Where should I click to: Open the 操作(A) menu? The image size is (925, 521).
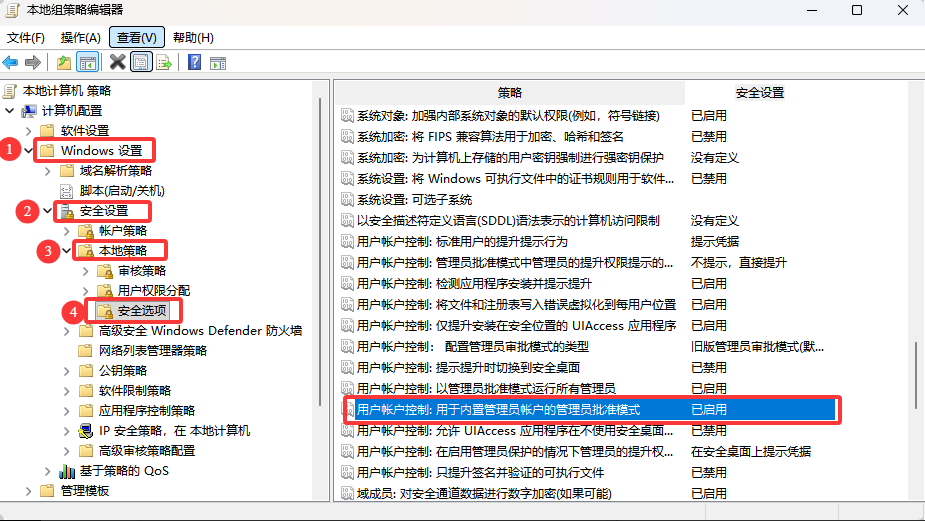tap(80, 37)
